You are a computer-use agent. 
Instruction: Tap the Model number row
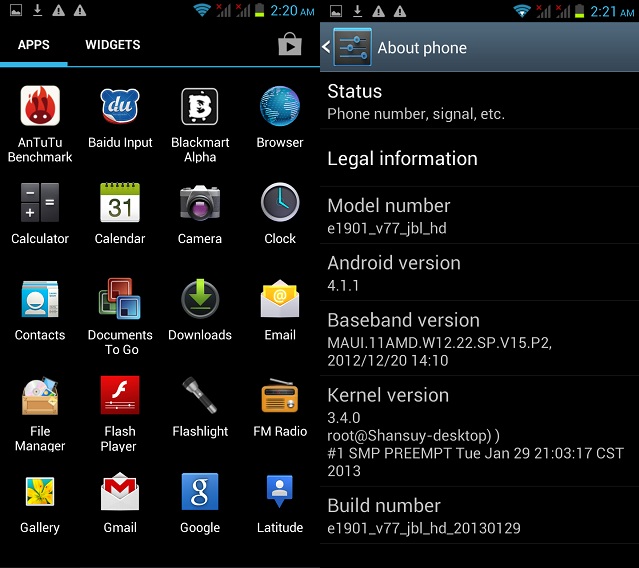pos(479,216)
